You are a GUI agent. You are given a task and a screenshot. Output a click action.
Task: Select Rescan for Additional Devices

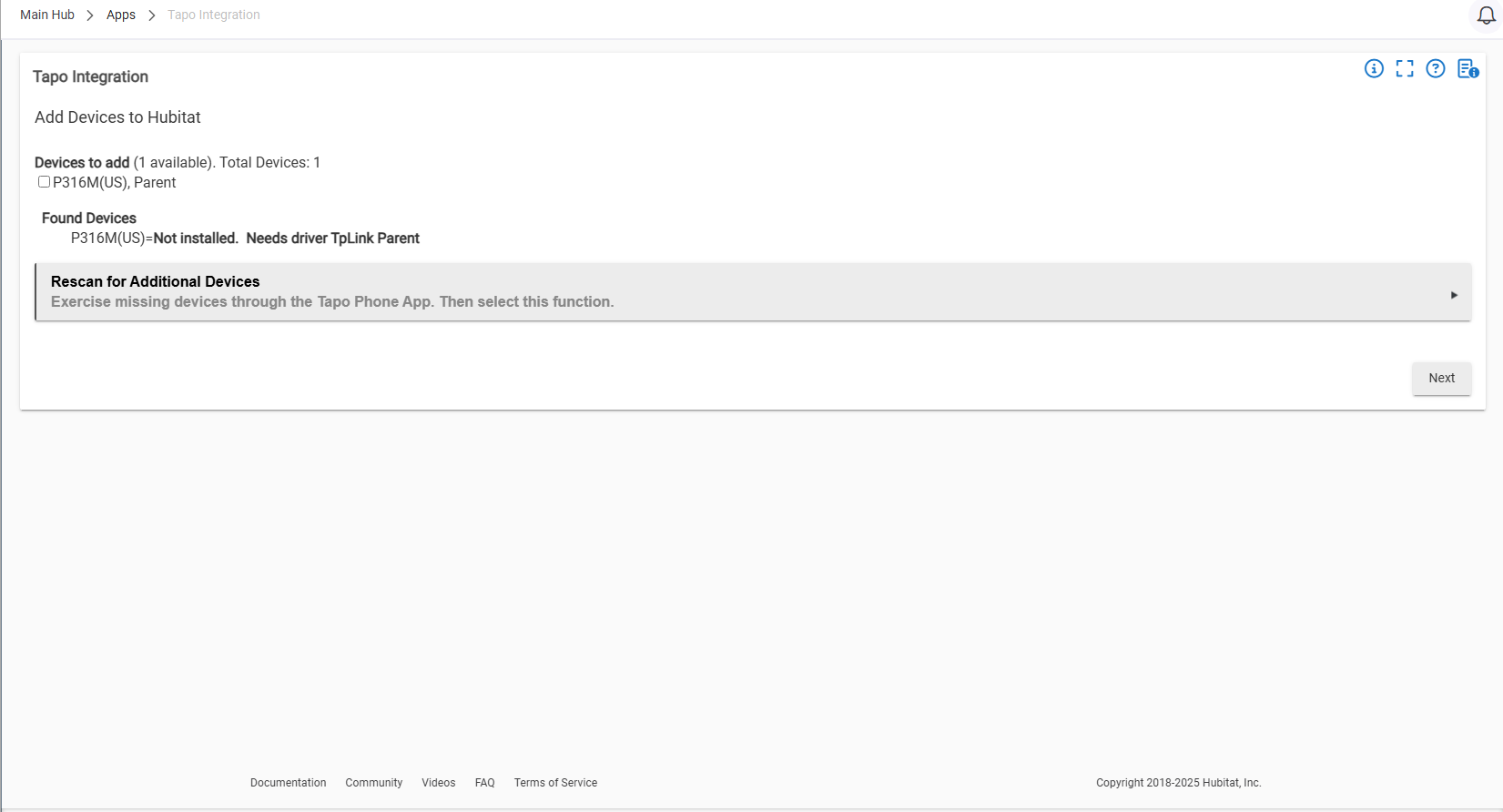click(x=753, y=292)
